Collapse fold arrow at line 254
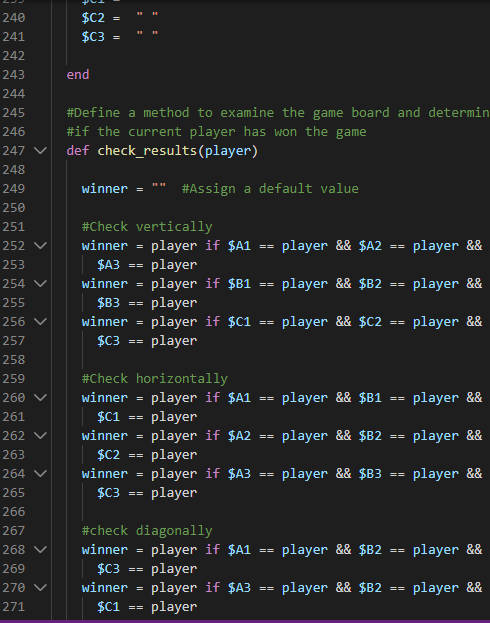490x623 pixels. point(40,284)
